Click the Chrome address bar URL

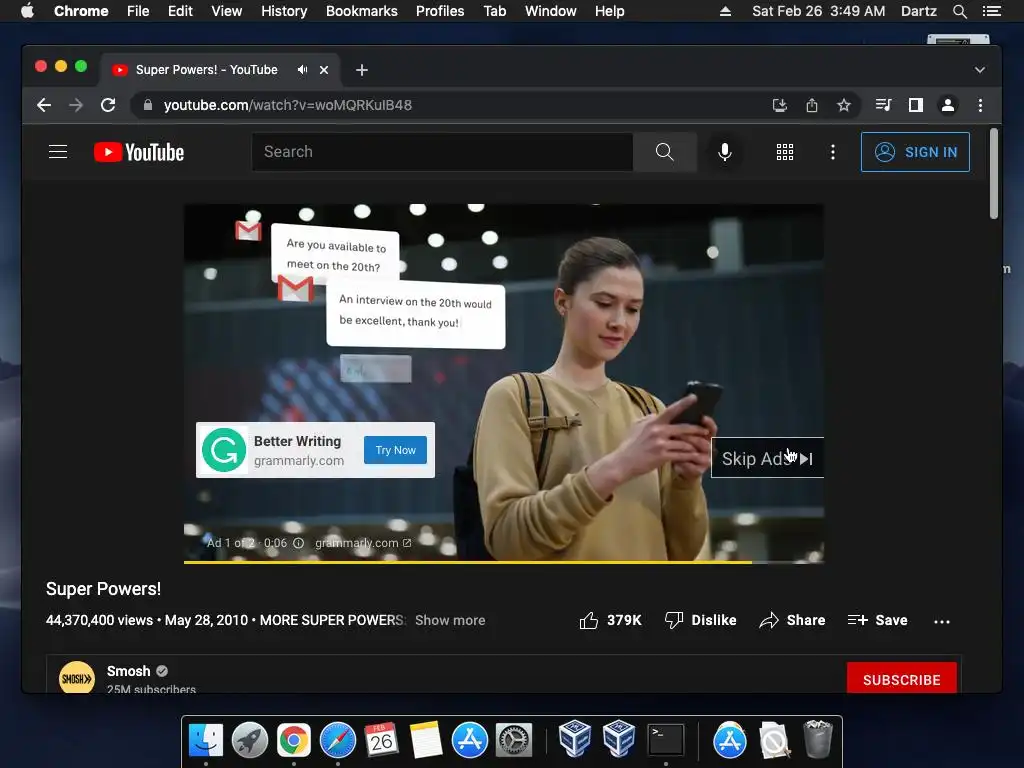[x=287, y=105]
